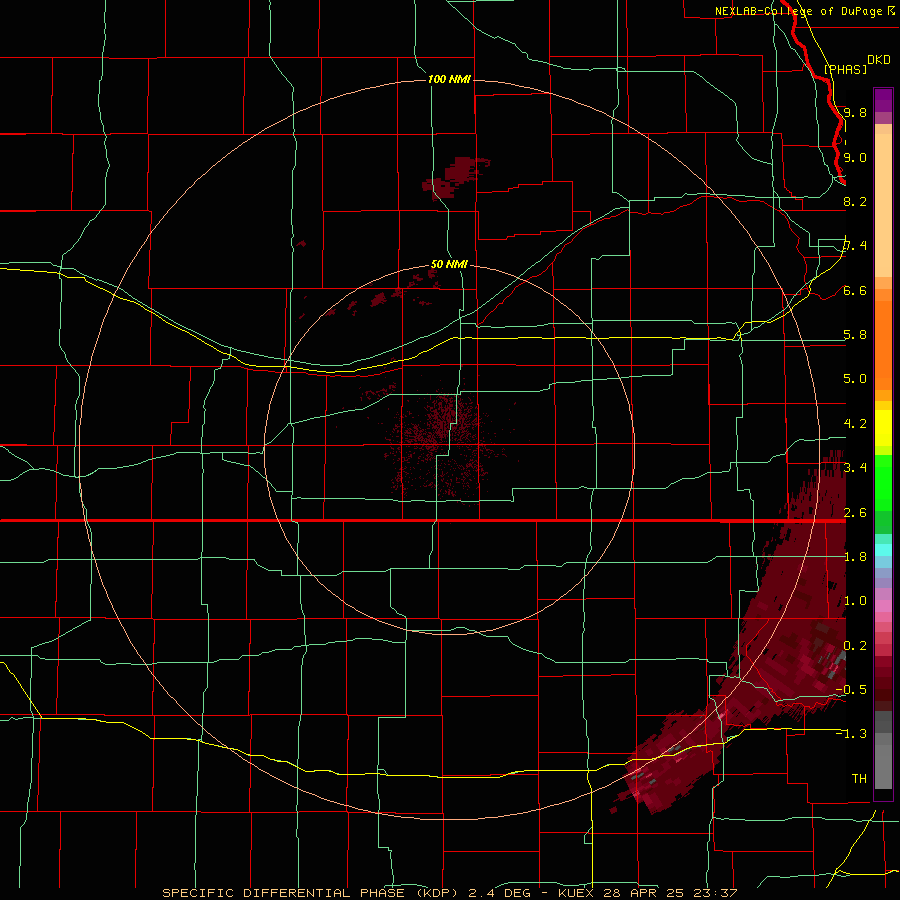Click the 3.4 scale value
This screenshot has height=900, width=900.
pos(855,468)
